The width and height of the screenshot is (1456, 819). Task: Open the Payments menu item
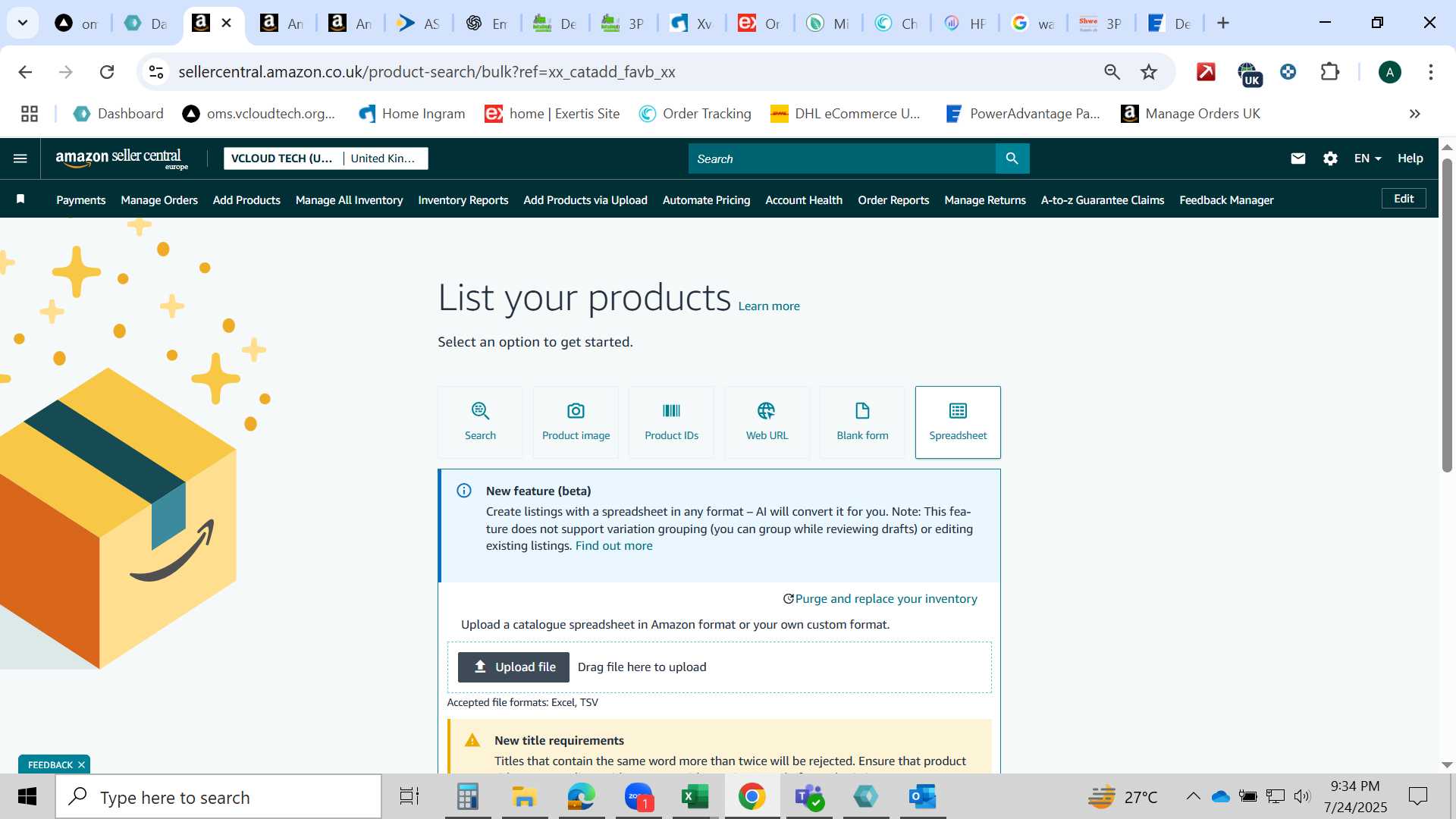tap(80, 200)
